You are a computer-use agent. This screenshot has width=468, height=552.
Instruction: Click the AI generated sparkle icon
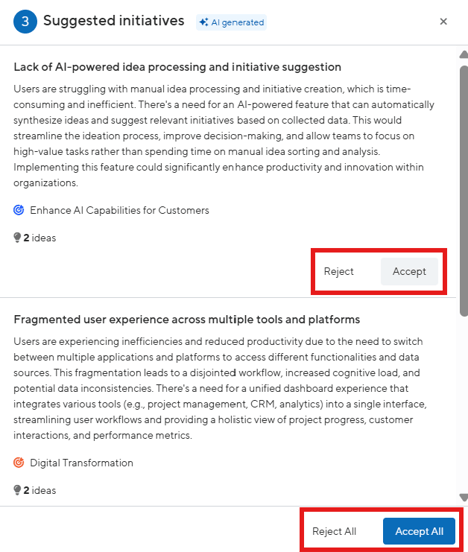(x=204, y=22)
